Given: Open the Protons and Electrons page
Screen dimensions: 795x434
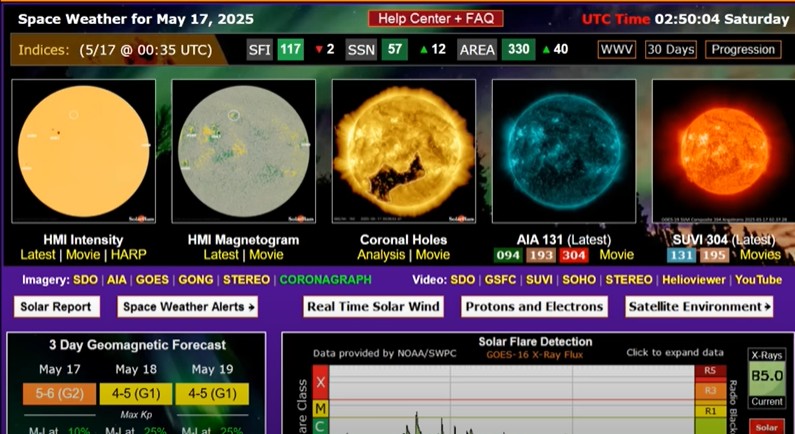Looking at the screenshot, I should click(533, 307).
